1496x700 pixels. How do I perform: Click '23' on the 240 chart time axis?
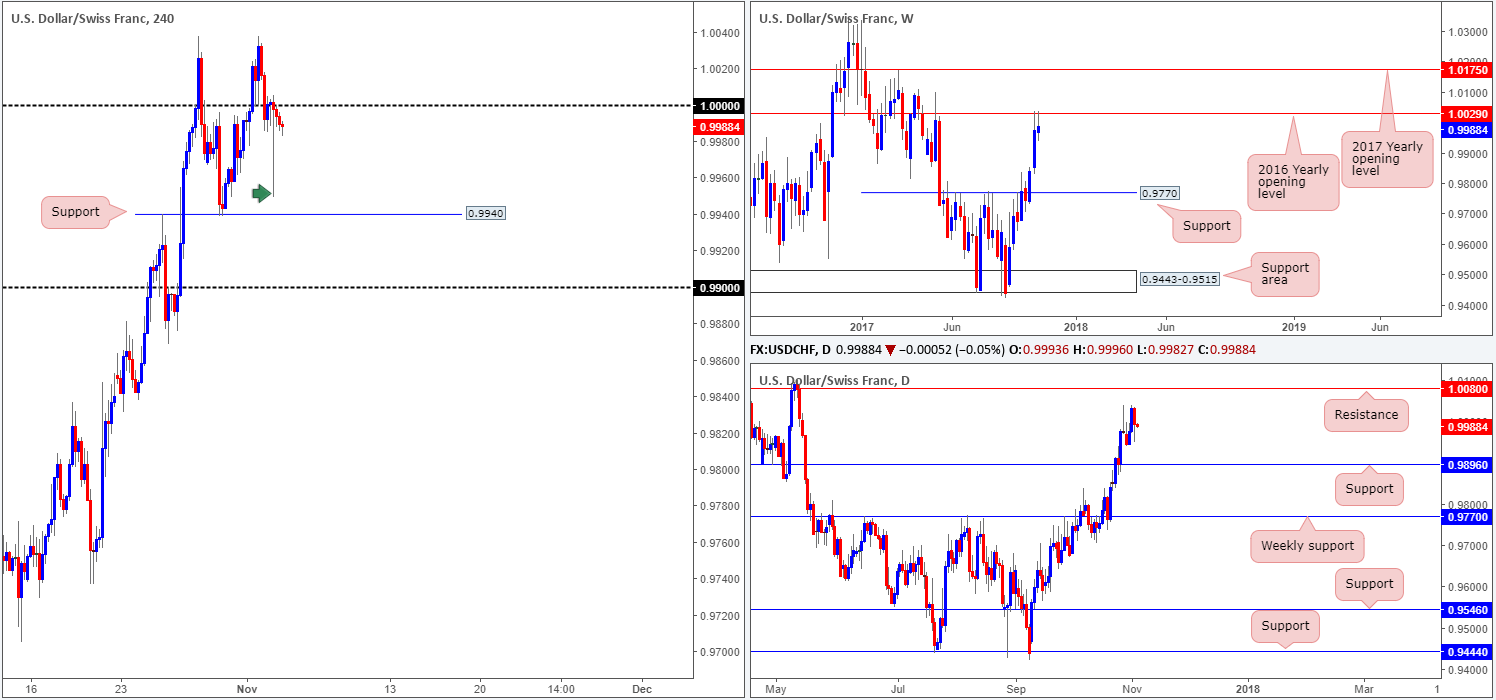click(x=122, y=689)
